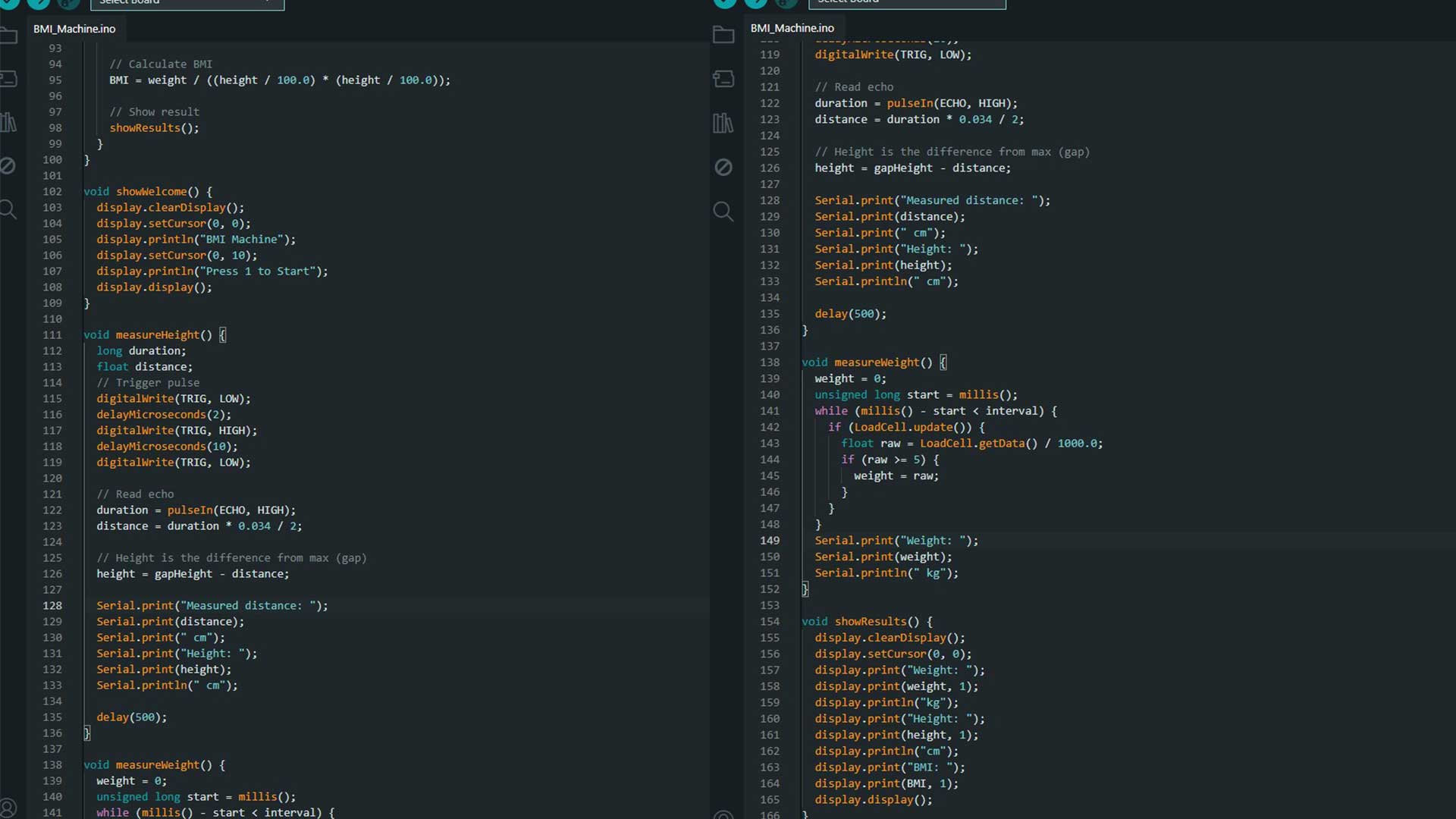Click '// Read echo' comment in right window
This screenshot has width=1456, height=819.
pos(855,86)
